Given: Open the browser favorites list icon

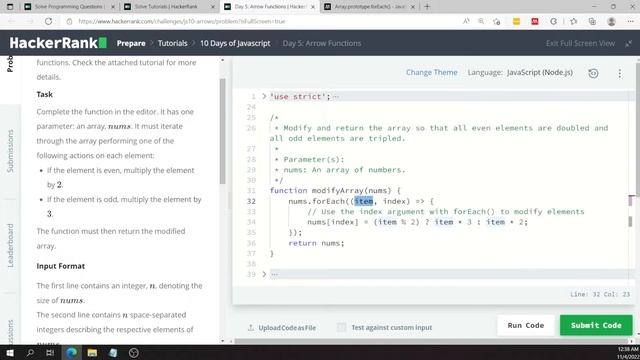Looking at the screenshot, I should pos(573,21).
